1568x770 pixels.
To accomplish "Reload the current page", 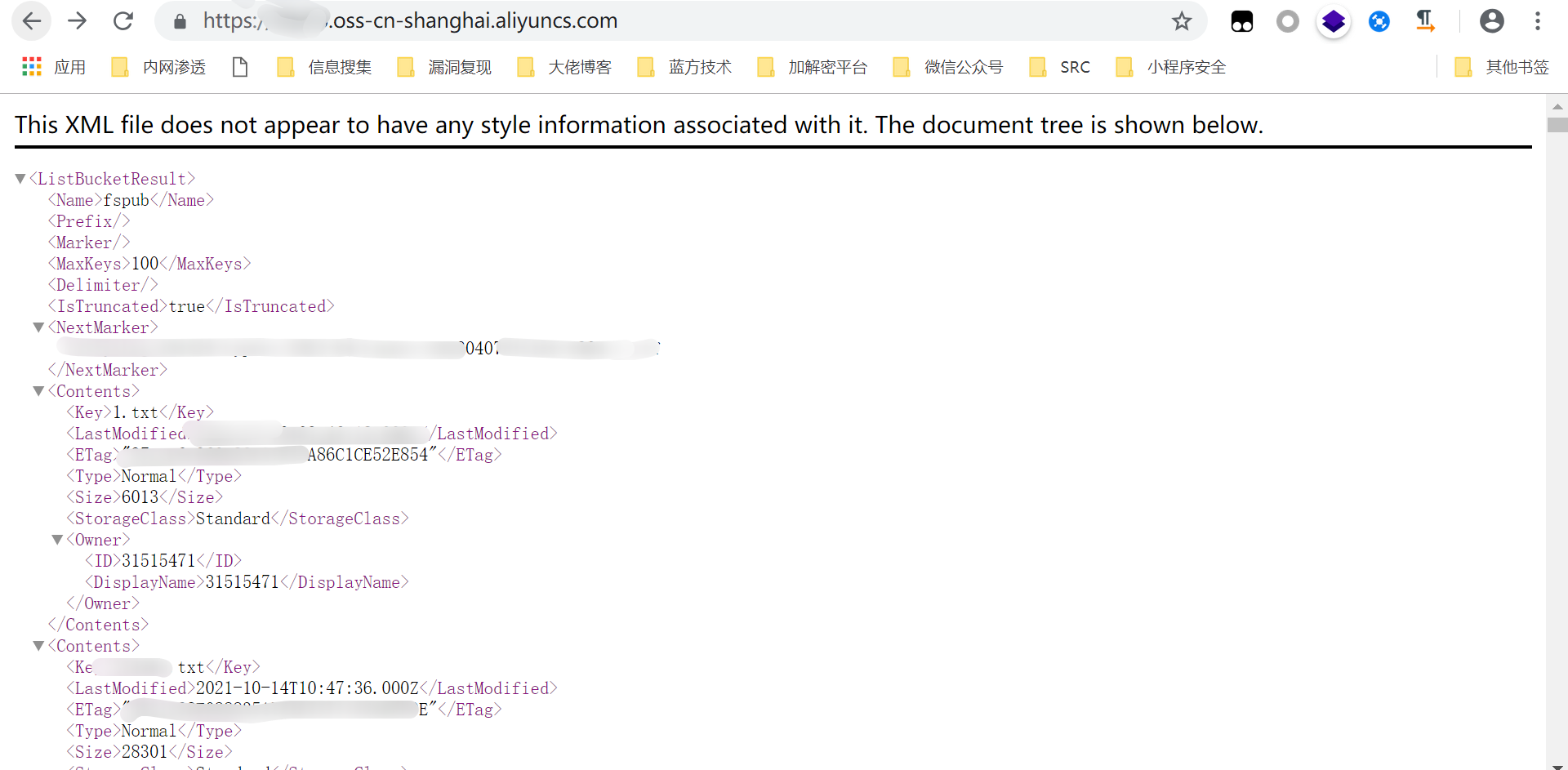I will pyautogui.click(x=123, y=21).
